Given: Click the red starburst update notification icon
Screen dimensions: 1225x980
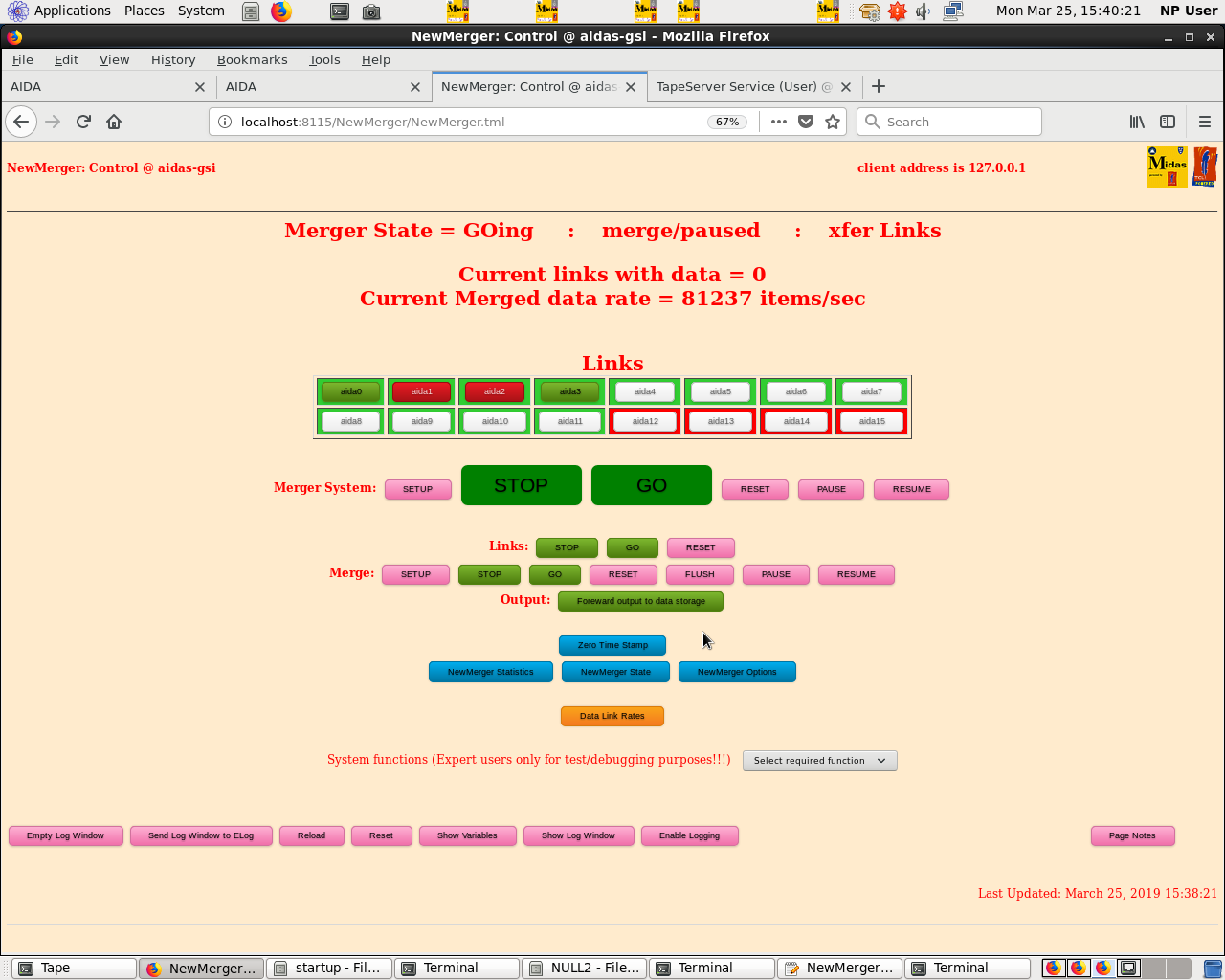Looking at the screenshot, I should point(897,11).
